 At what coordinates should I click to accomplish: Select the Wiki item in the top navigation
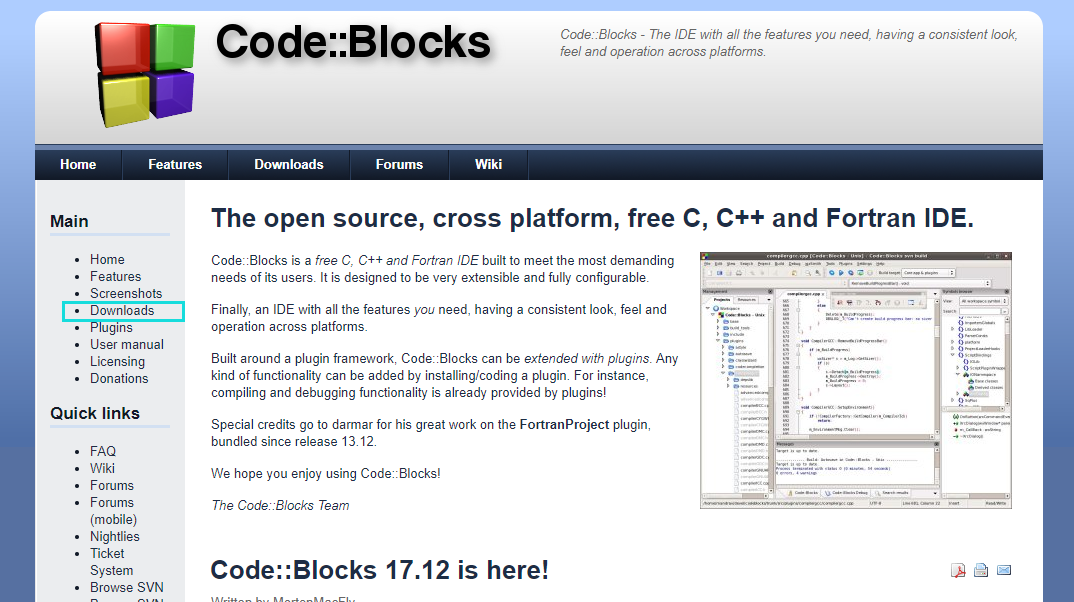click(x=488, y=164)
